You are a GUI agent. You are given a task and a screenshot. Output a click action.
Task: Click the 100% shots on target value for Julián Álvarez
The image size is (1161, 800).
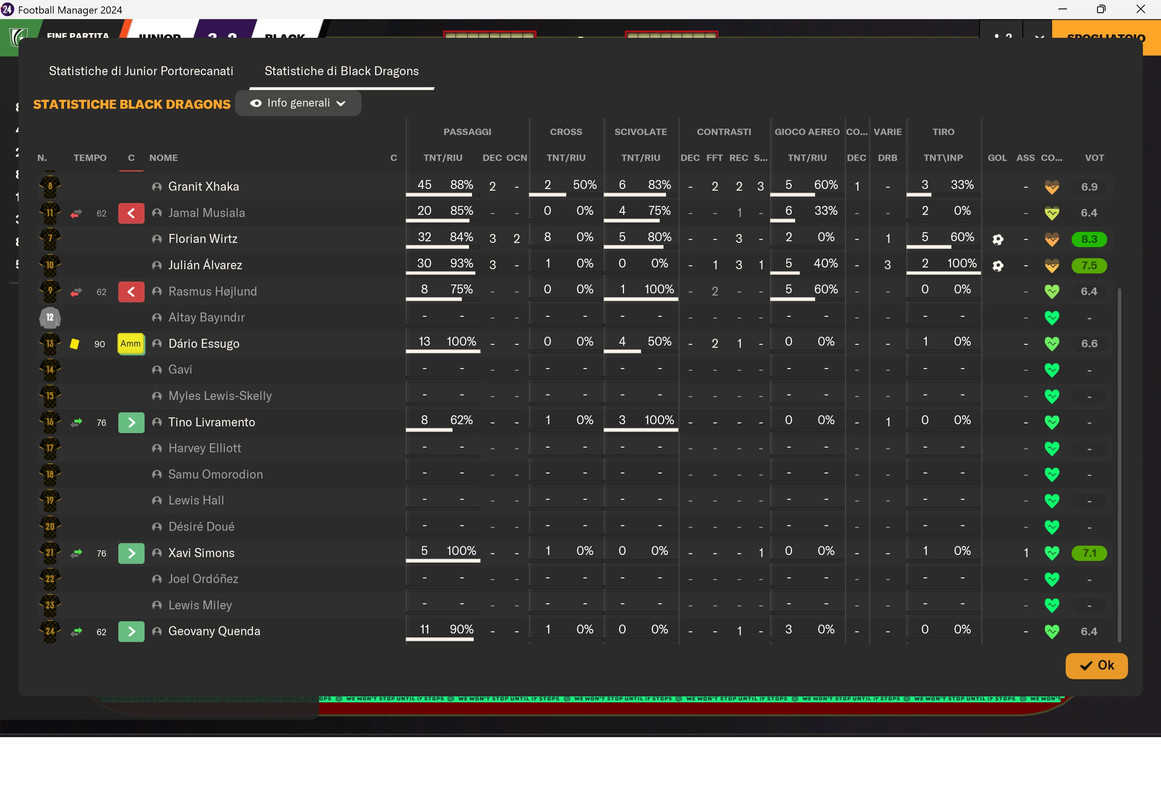(962, 264)
